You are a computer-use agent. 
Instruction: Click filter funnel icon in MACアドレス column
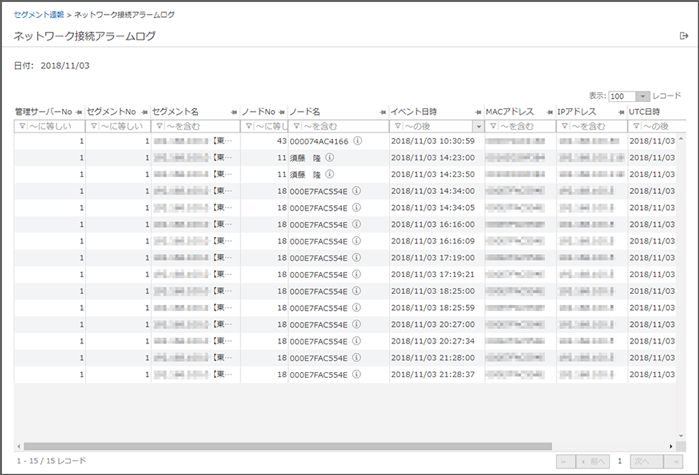(491, 127)
